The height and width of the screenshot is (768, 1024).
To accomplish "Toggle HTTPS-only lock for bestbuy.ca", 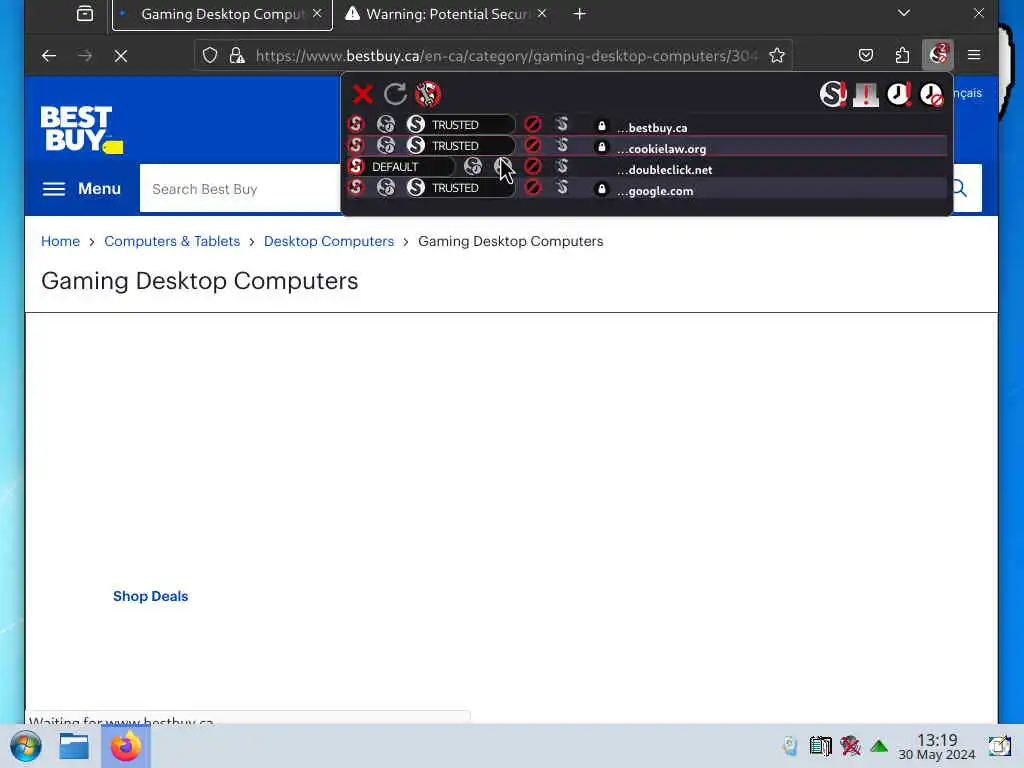I will pyautogui.click(x=601, y=125).
